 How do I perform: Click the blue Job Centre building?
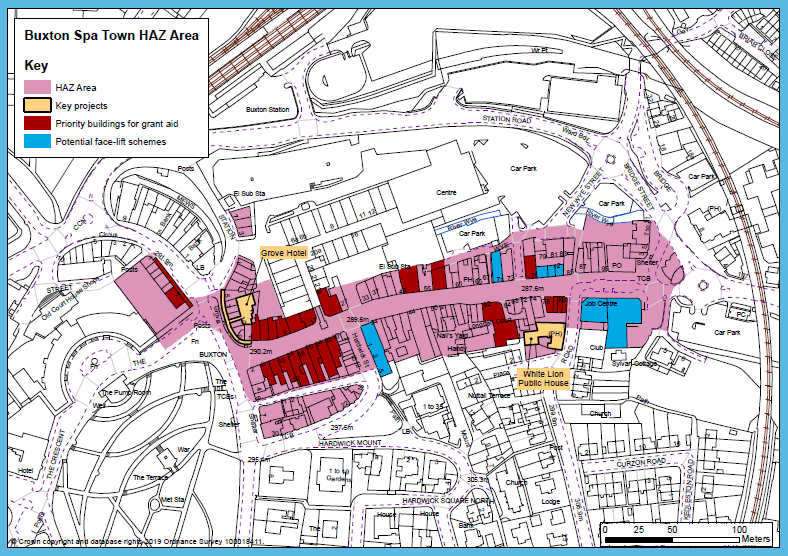(610, 317)
